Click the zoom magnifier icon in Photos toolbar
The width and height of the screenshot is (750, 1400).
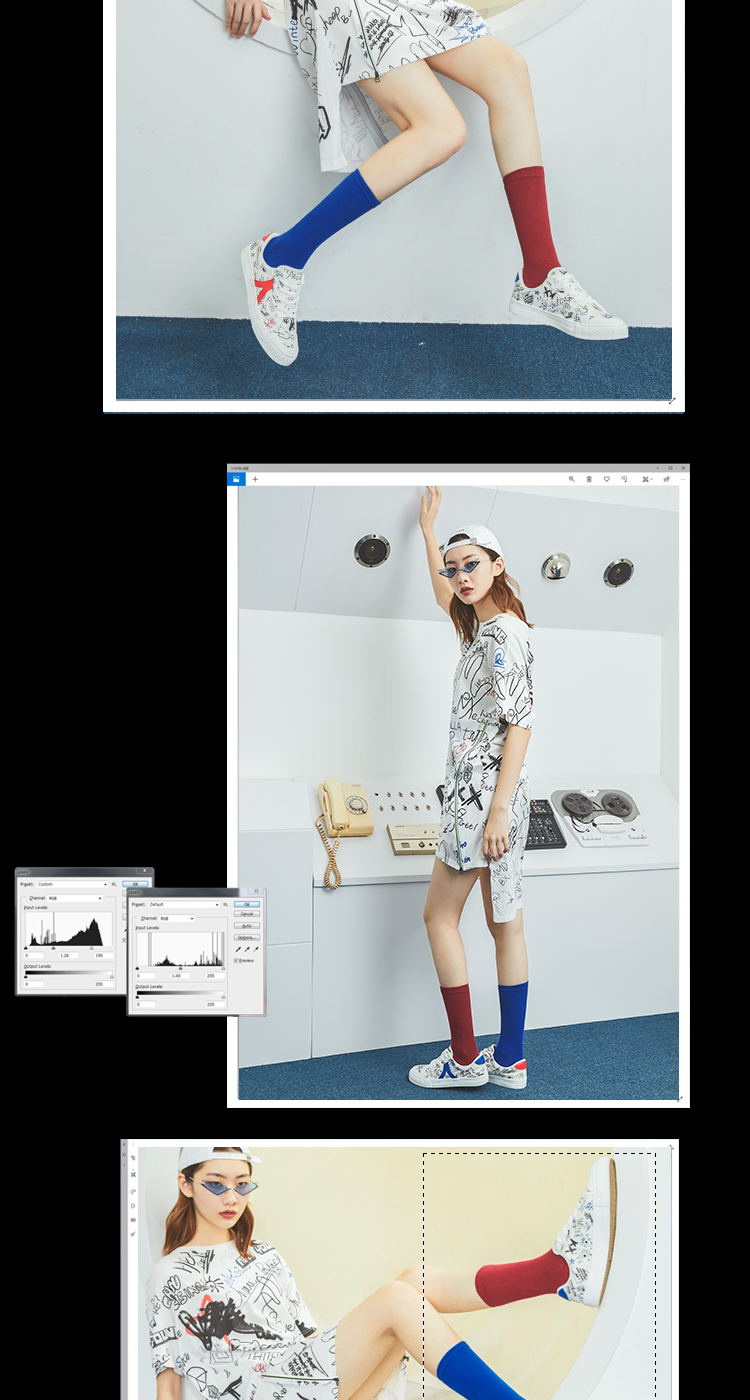pos(572,479)
